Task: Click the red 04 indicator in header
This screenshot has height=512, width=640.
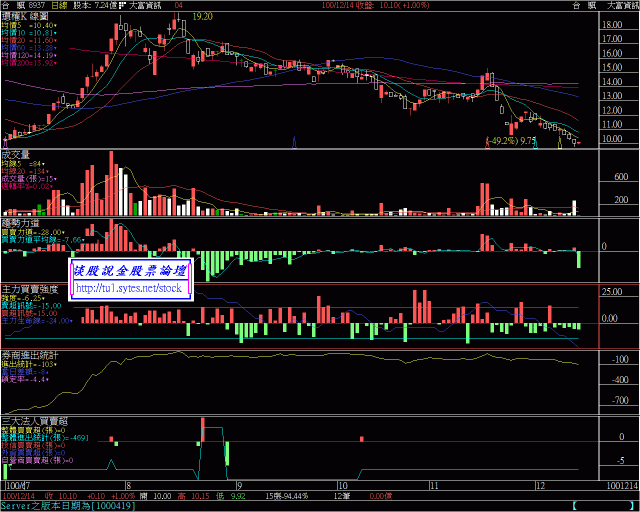Action: click(x=178, y=5)
